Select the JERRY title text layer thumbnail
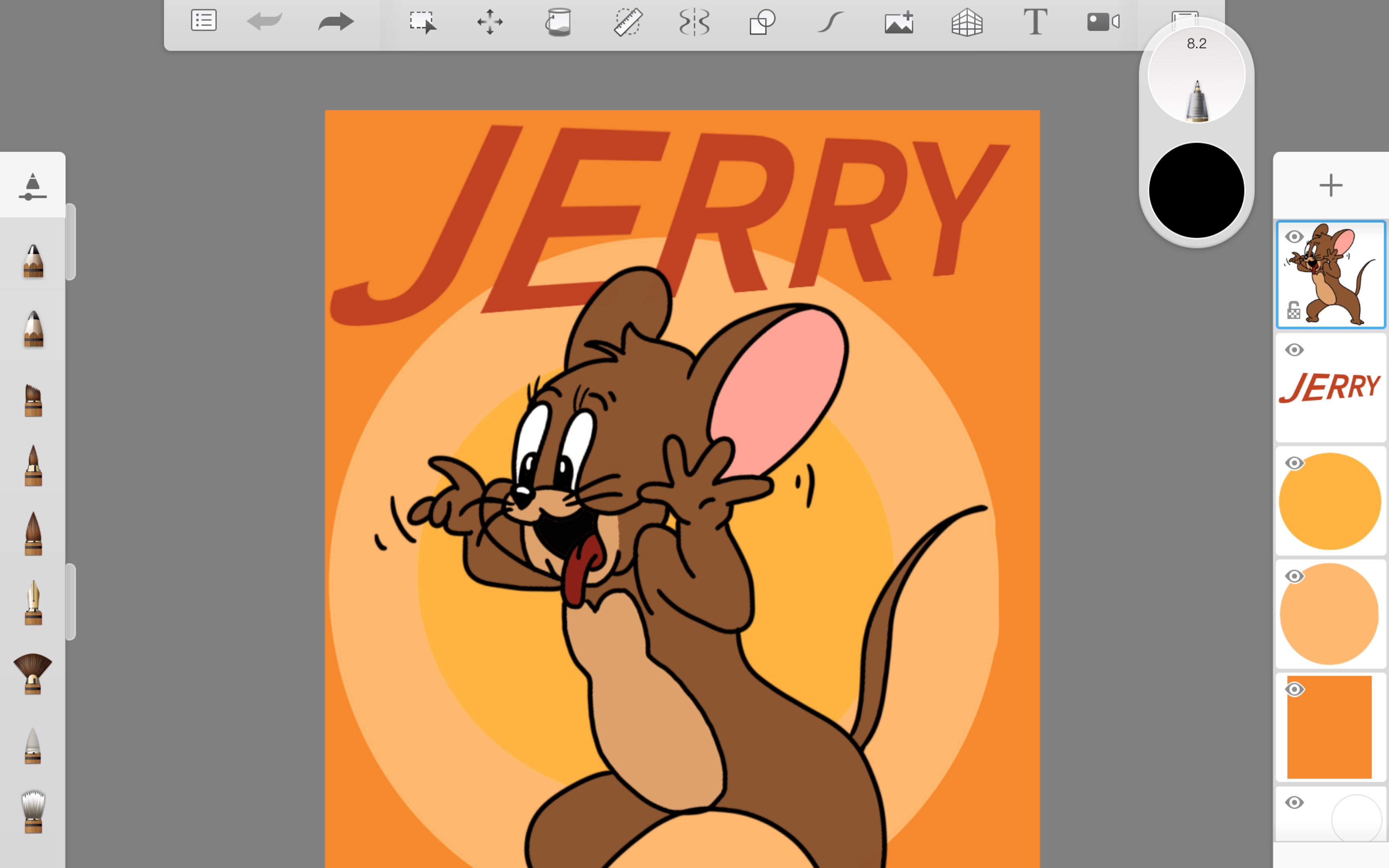 [x=1330, y=387]
